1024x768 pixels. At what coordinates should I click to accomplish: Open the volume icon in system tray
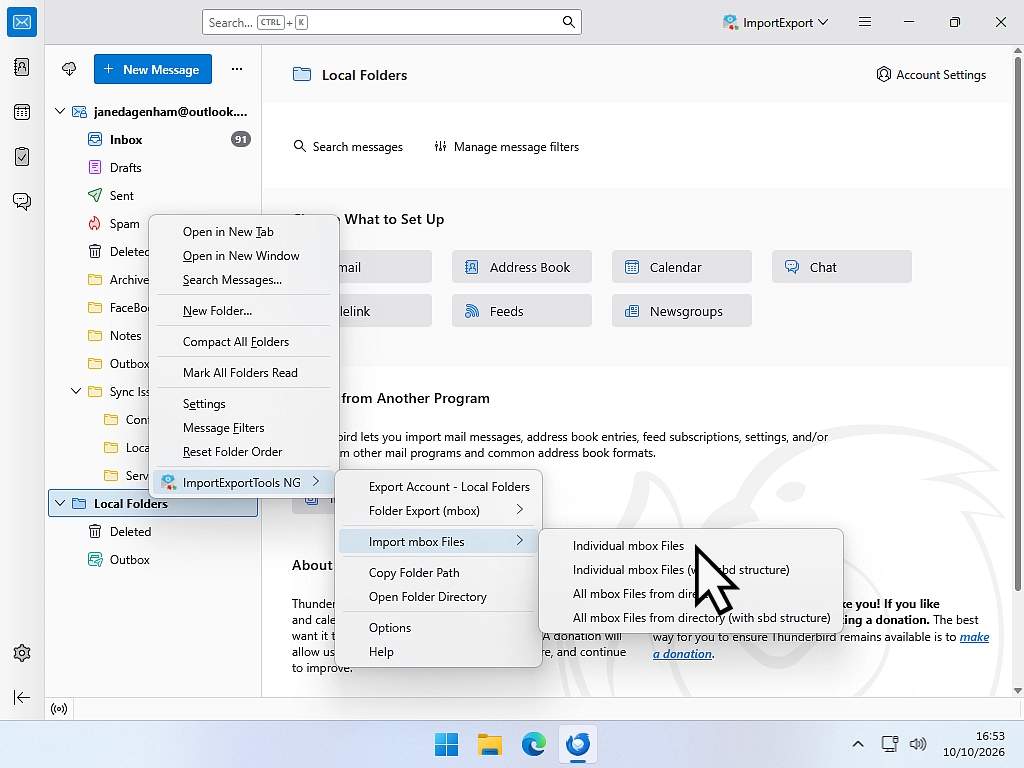(918, 744)
